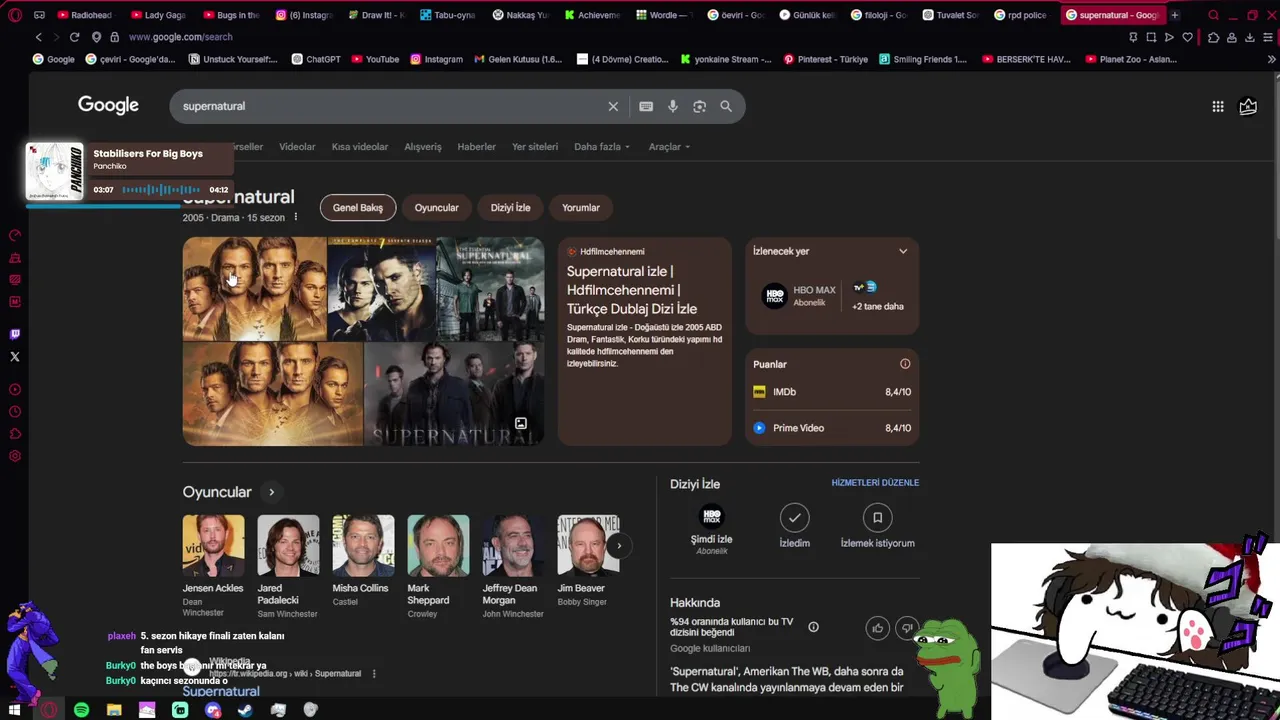The image size is (1280, 720).
Task: Open the Wikipedia result options dots
Action: point(374,674)
